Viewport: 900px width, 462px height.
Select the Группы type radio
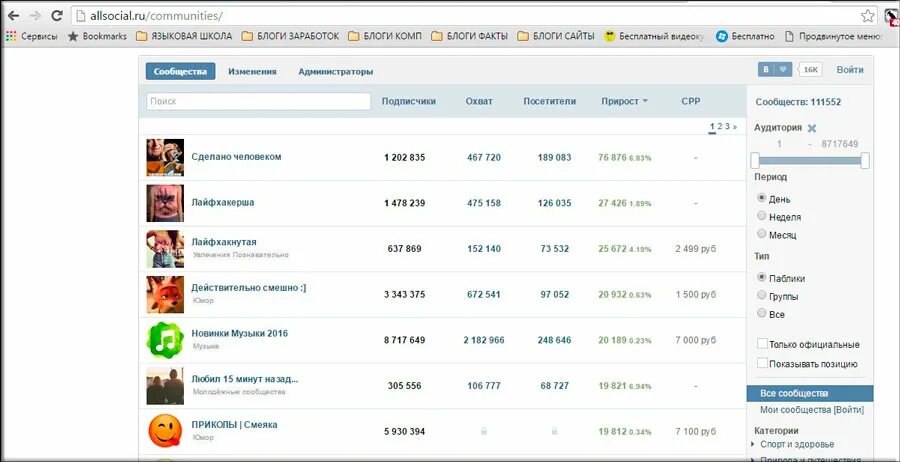pos(762,295)
